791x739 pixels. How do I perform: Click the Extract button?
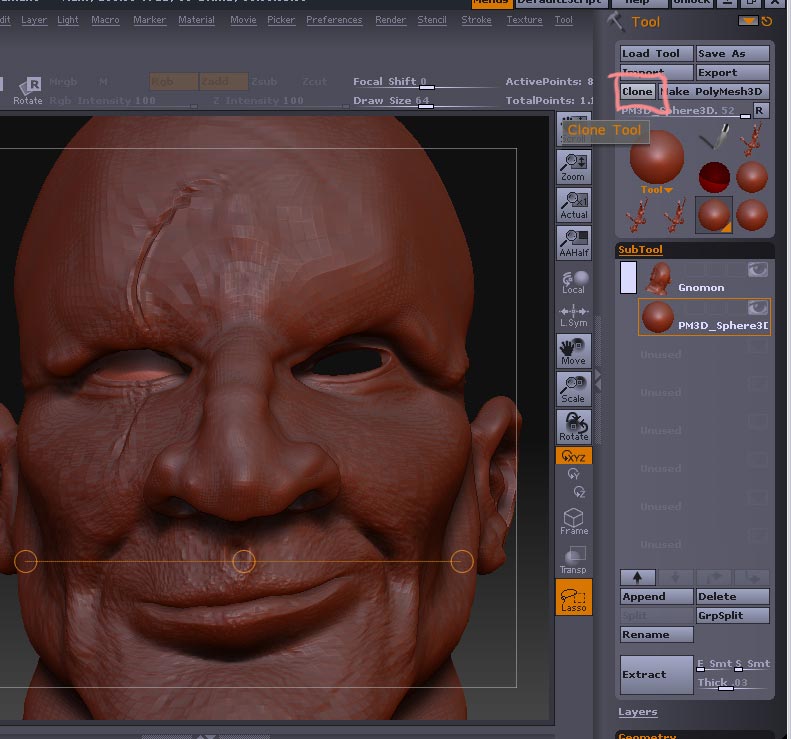pos(657,674)
